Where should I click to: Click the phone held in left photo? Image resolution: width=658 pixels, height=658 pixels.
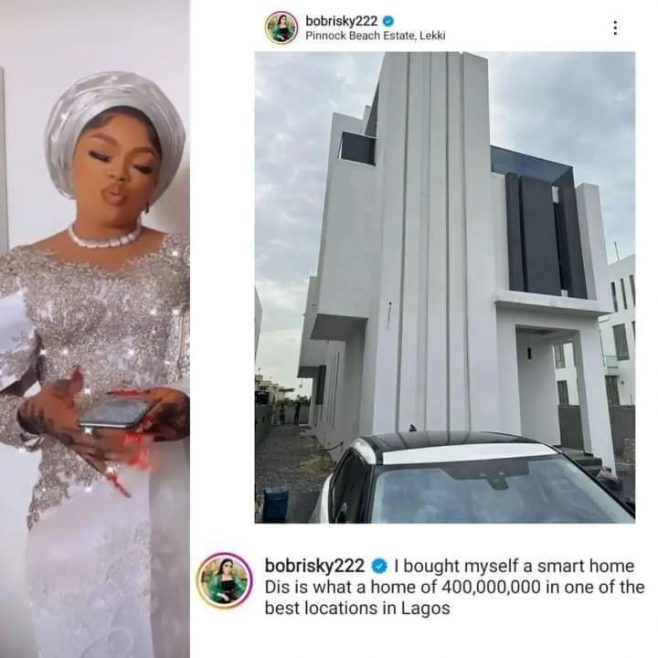tap(115, 412)
